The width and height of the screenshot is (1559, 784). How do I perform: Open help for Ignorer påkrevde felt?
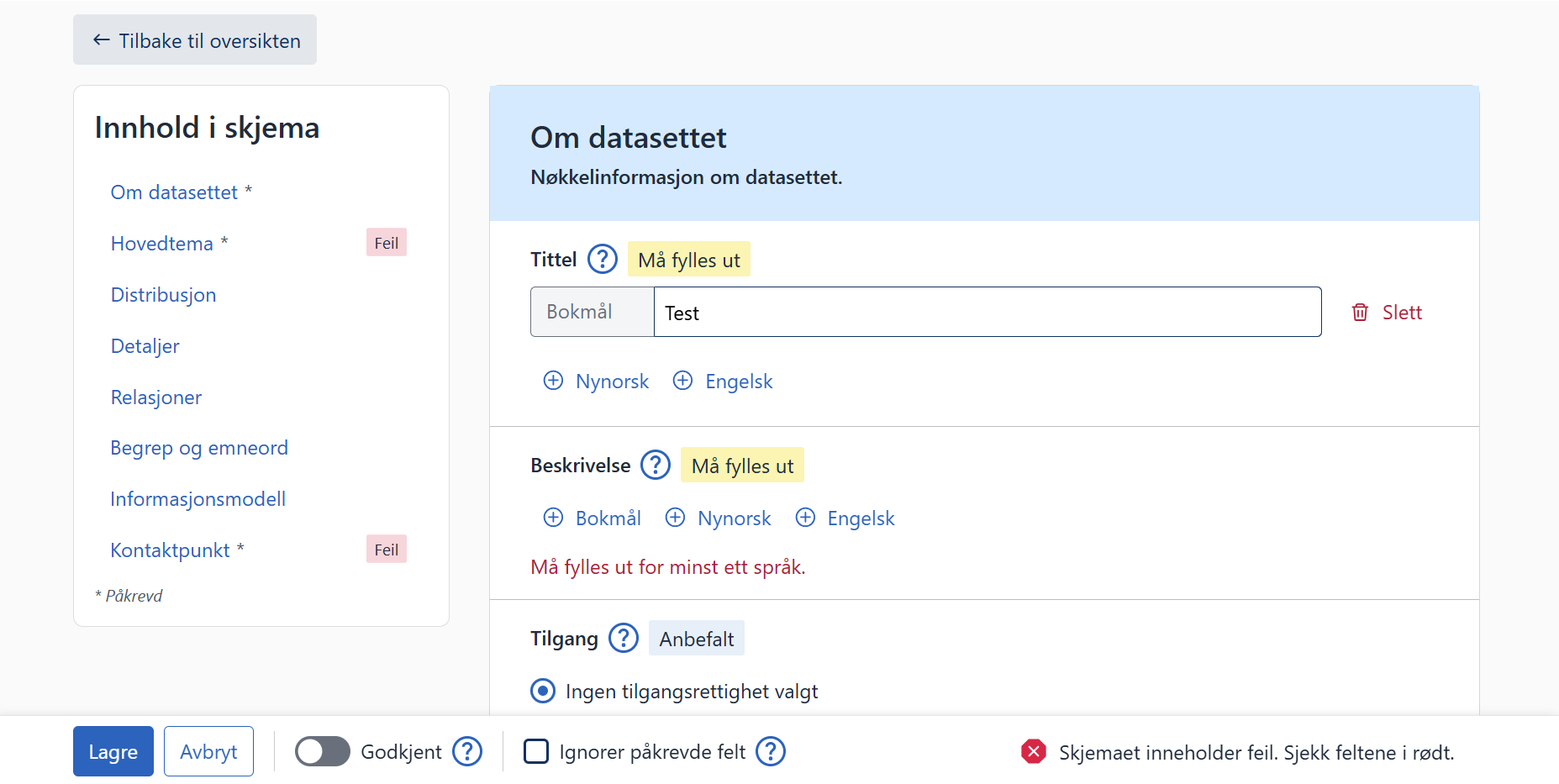[x=770, y=751]
